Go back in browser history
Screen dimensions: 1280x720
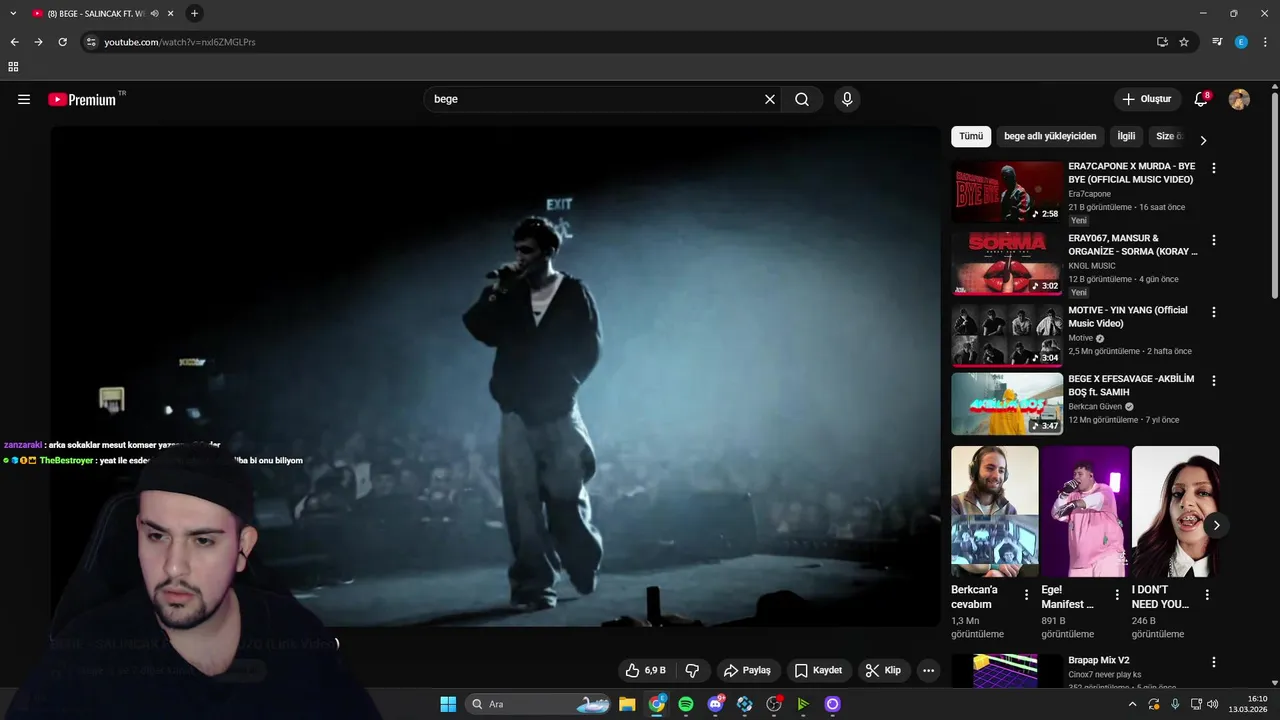tap(14, 42)
